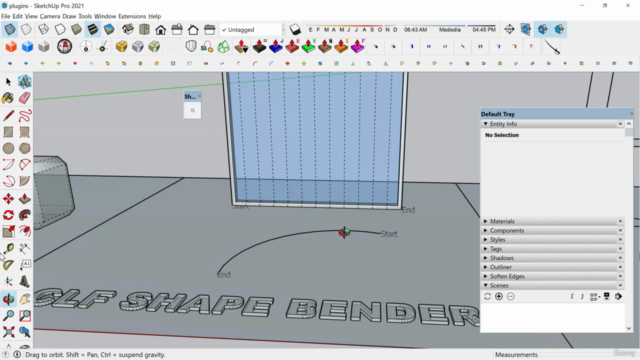Activate the Axes tool
640x360 pixels.
pos(8,281)
